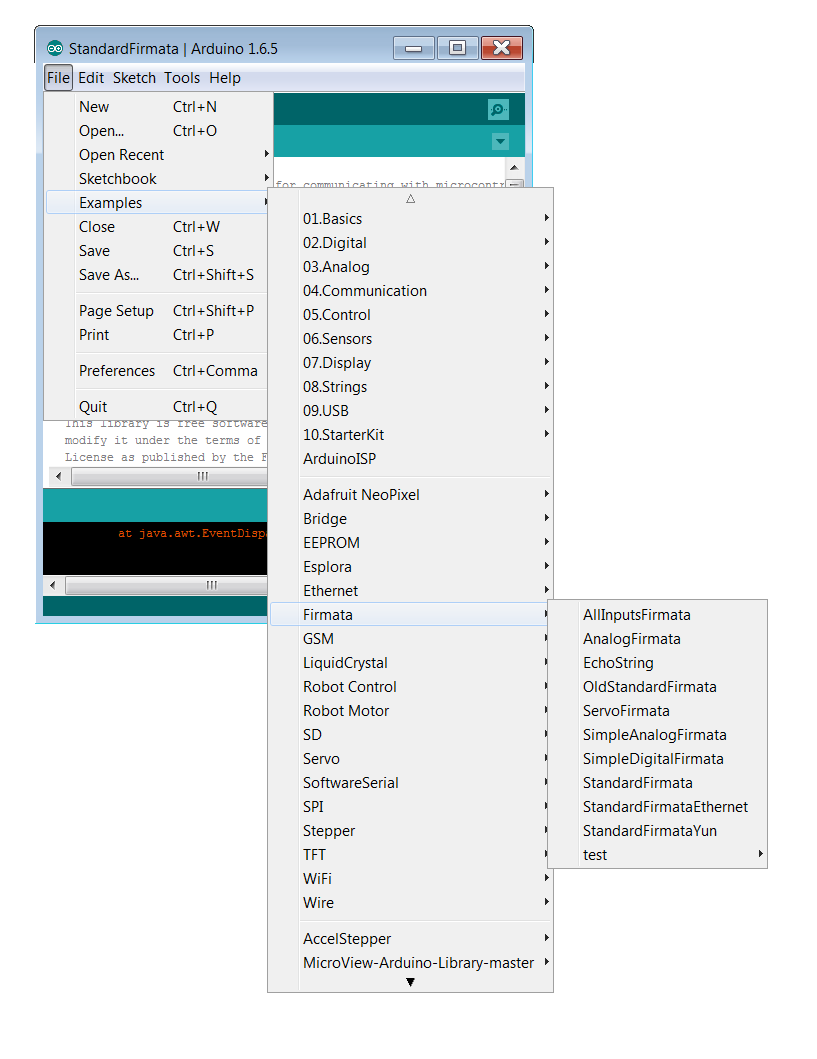Click the Arduino logo in the title bar
817x1059 pixels.
pos(54,47)
